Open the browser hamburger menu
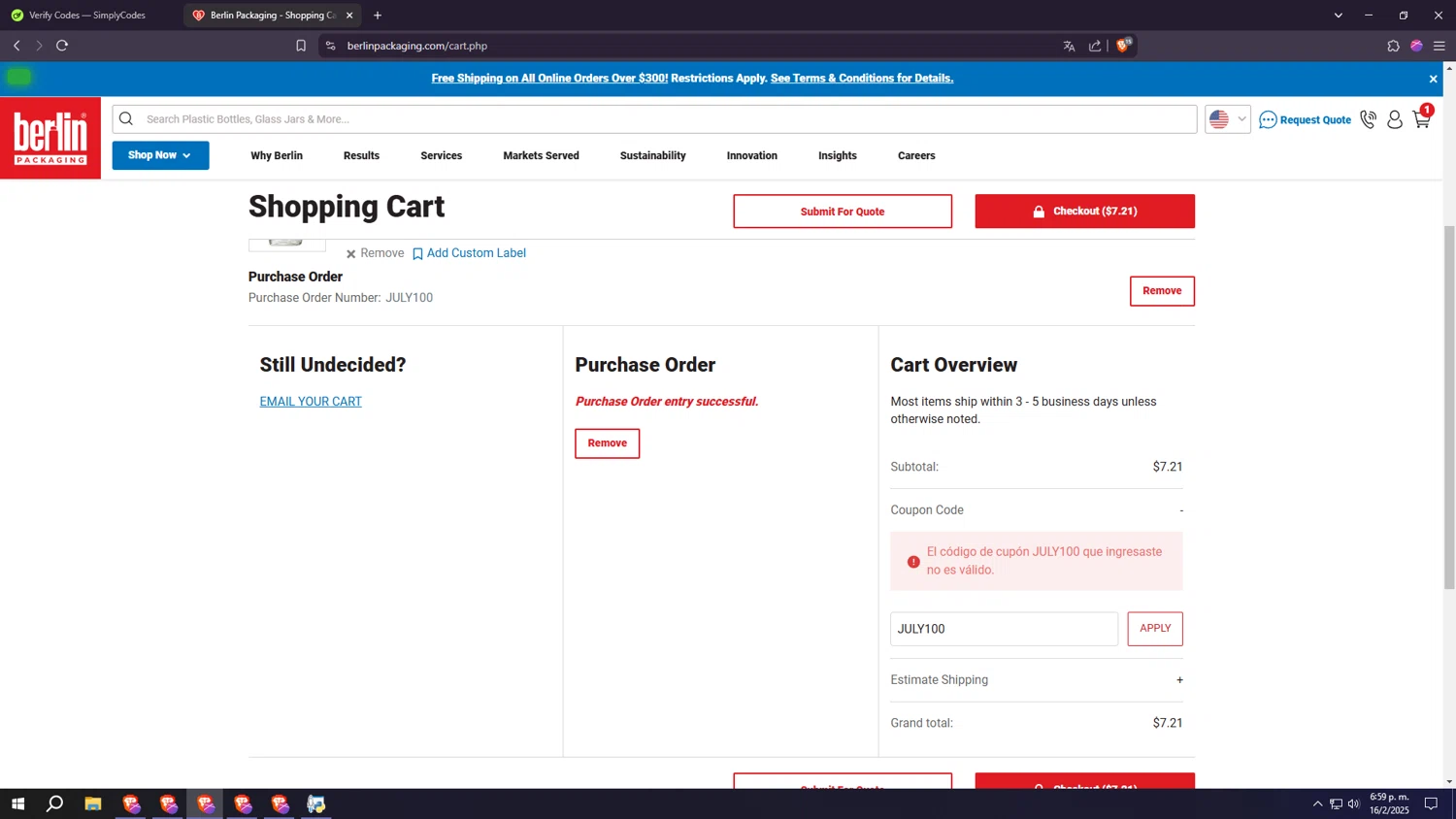The width and height of the screenshot is (1456, 819). pyautogui.click(x=1439, y=46)
